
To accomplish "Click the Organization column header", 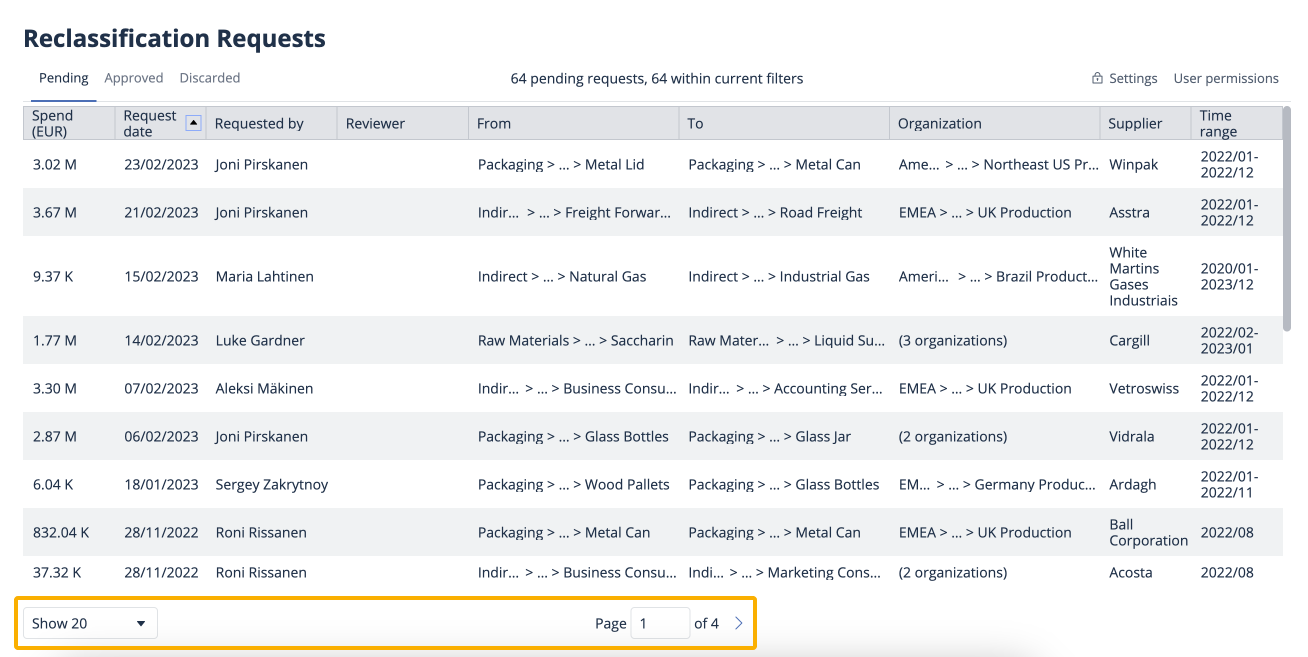I will [x=939, y=124].
